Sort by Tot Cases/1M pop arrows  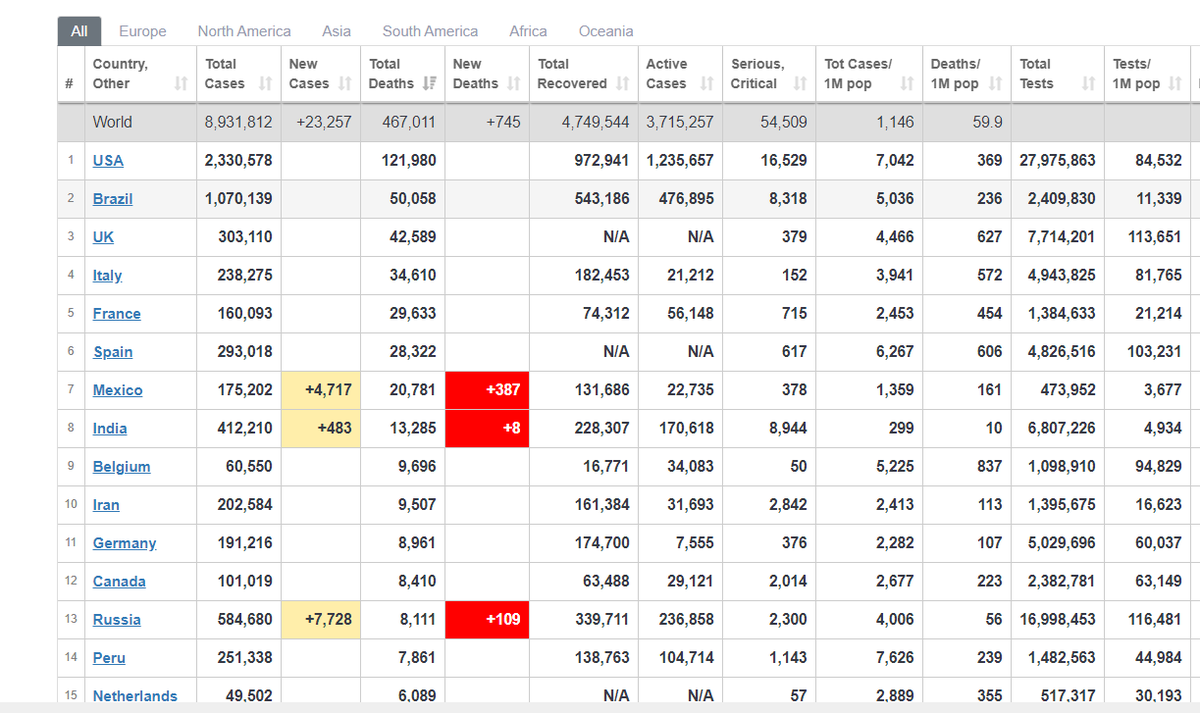906,84
